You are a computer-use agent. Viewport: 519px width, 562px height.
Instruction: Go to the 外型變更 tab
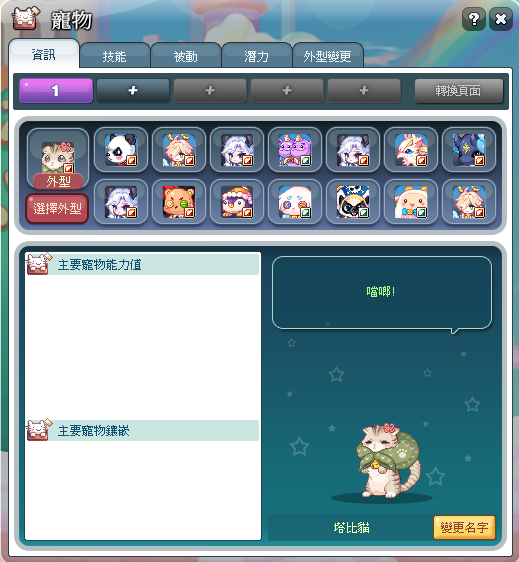pyautogui.click(x=328, y=56)
